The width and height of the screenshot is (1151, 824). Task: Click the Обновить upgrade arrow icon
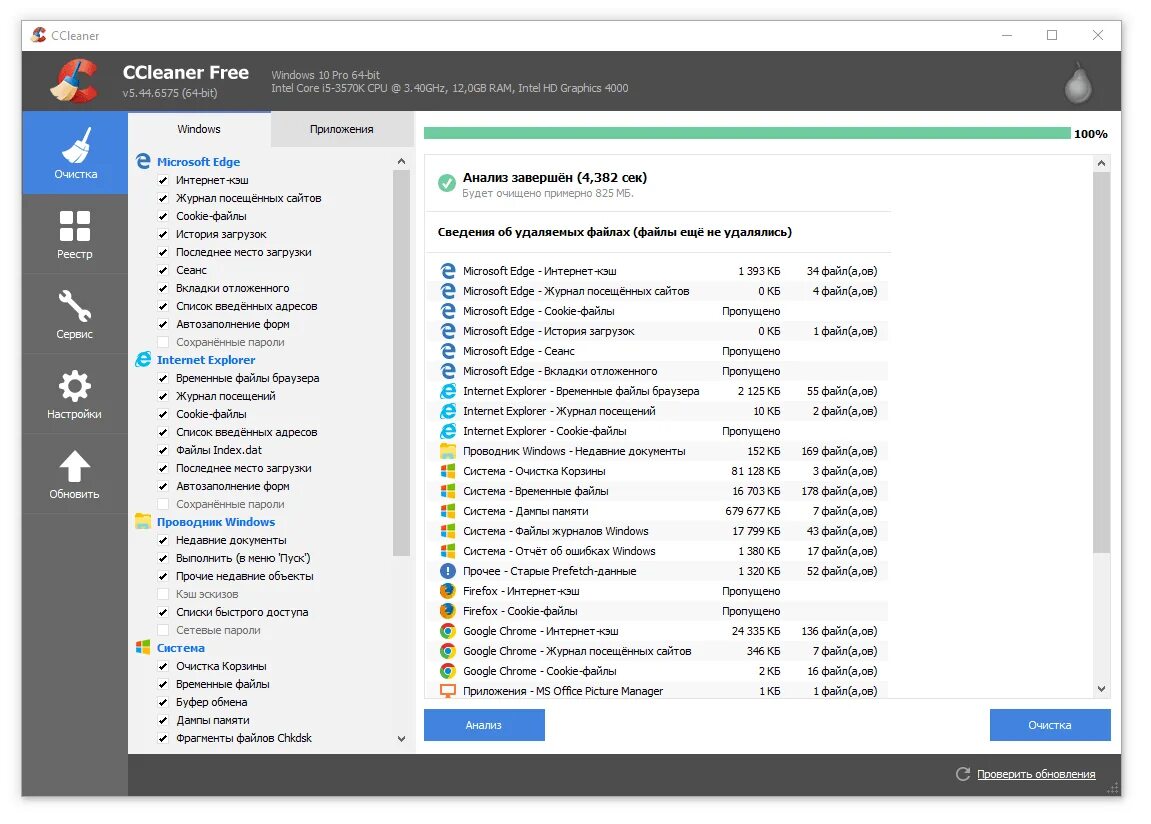(75, 467)
